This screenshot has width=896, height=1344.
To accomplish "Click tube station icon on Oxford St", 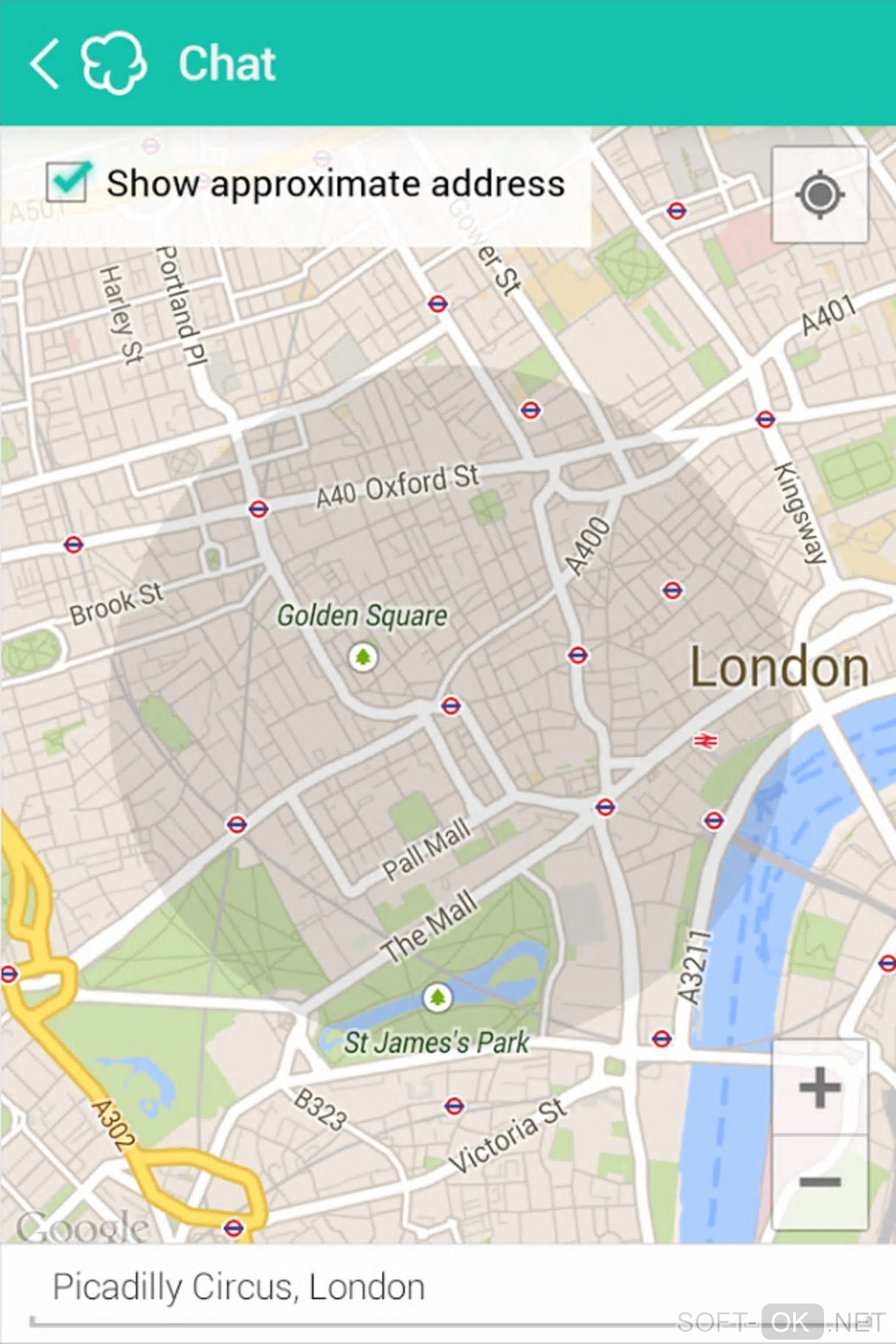I will click(x=258, y=509).
